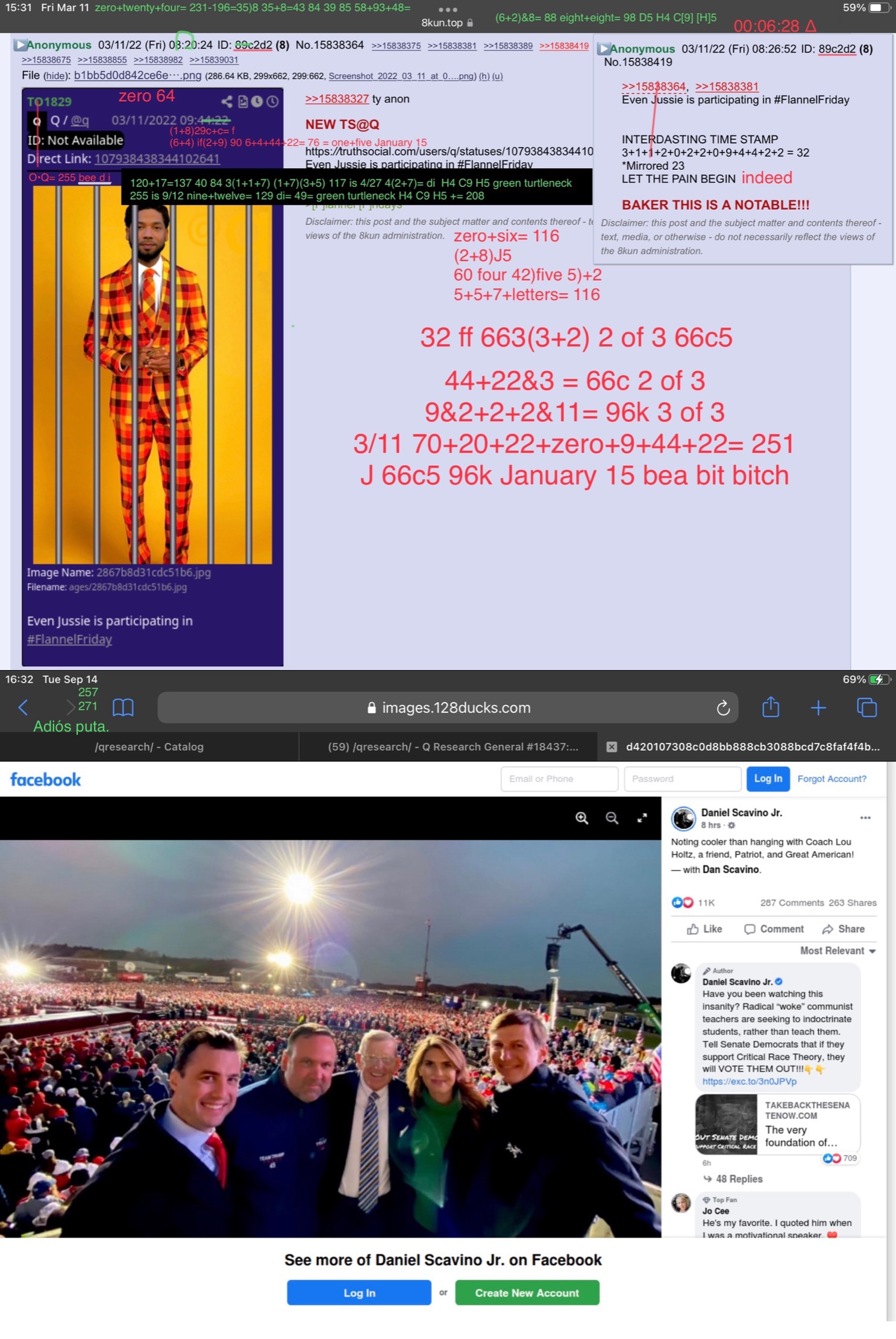Open the Safari tab overview
The height and width of the screenshot is (1339, 896).
point(866,707)
